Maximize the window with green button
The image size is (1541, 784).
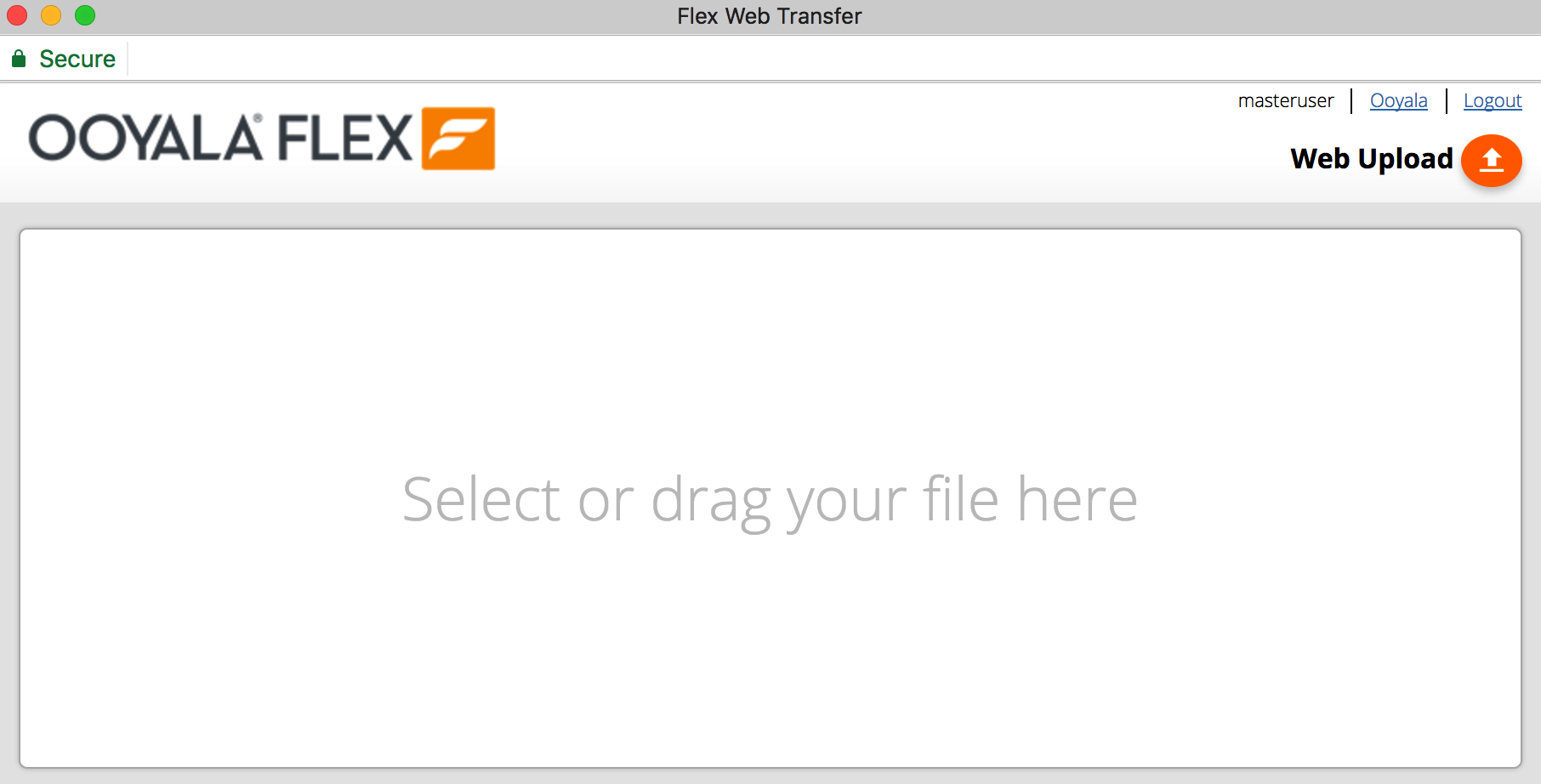pyautogui.click(x=85, y=15)
